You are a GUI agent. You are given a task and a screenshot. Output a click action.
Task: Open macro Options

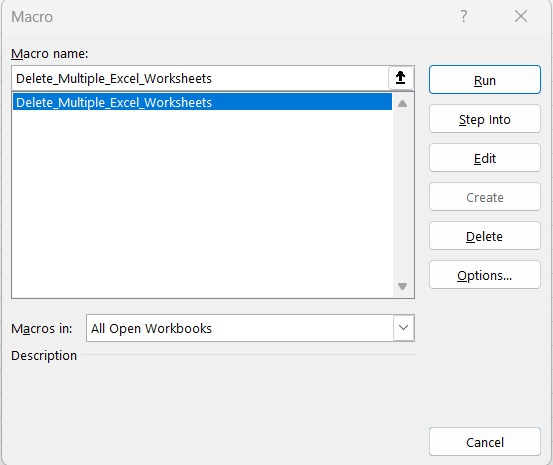tap(485, 275)
